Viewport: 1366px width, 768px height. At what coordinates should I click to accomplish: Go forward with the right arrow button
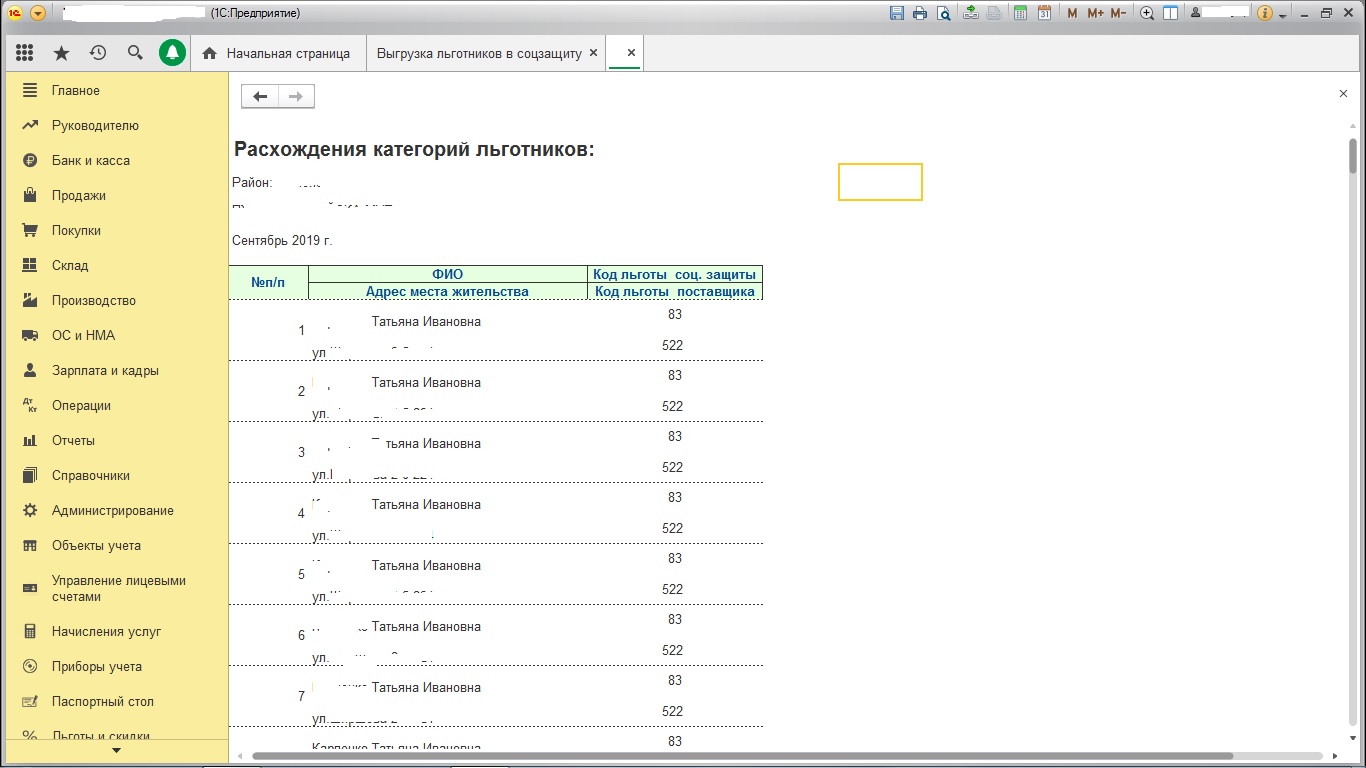click(296, 96)
